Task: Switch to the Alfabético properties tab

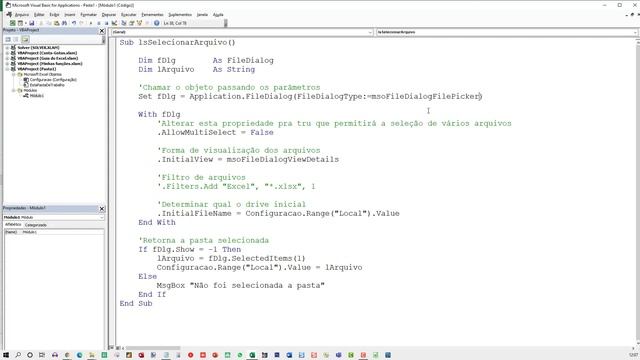Action: click(13, 225)
